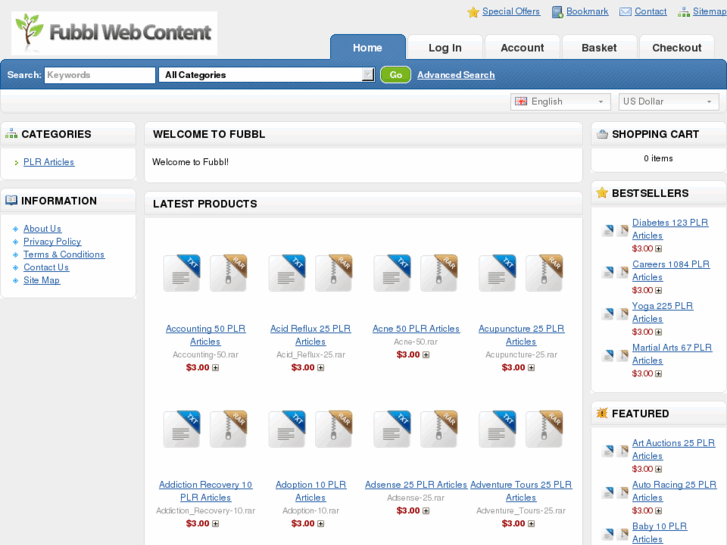Click the Sitemap tree icon
Viewport: 727px width, 545px height.
tap(683, 12)
